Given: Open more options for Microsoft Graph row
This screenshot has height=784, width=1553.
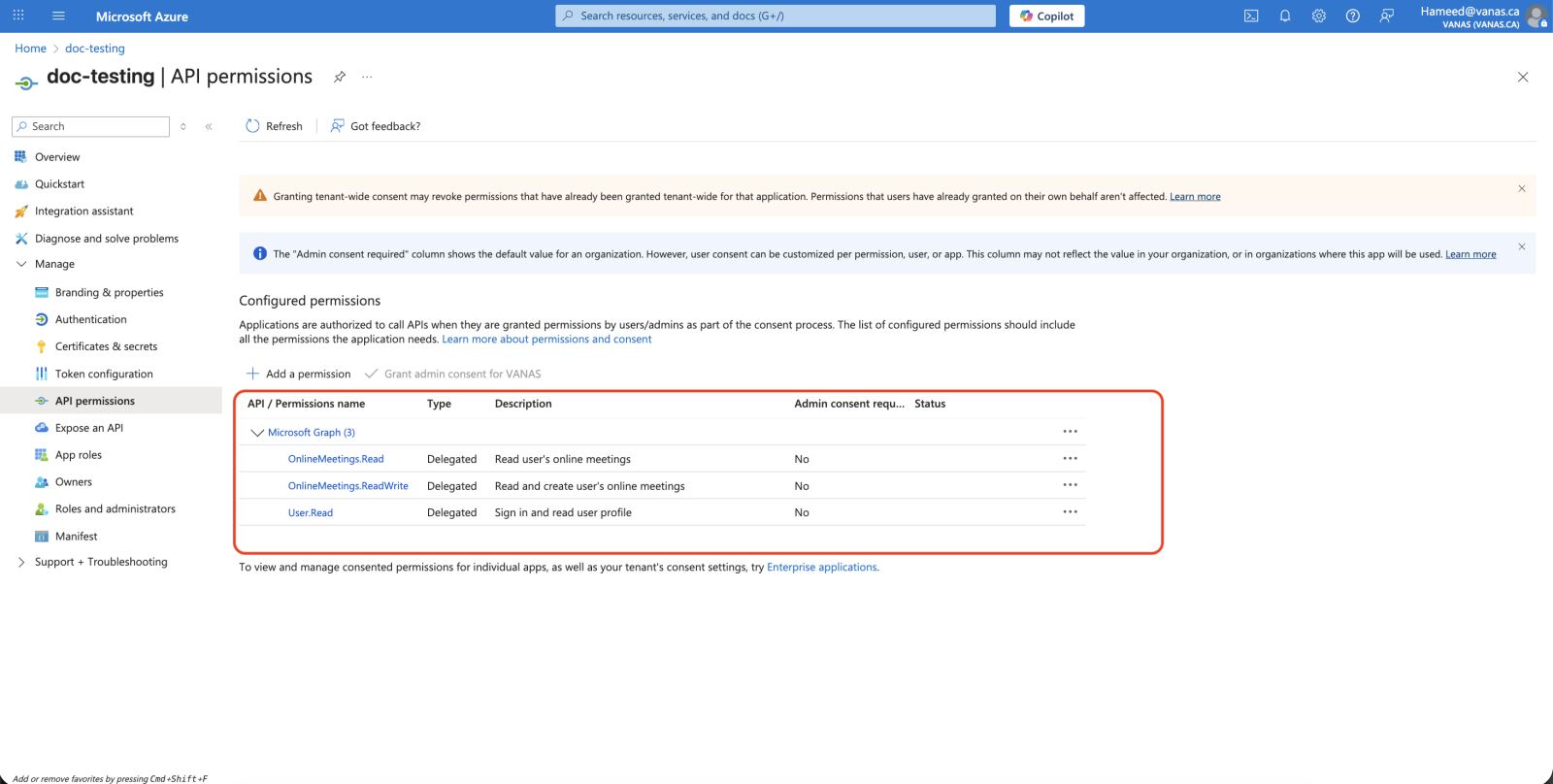Looking at the screenshot, I should coord(1070,431).
